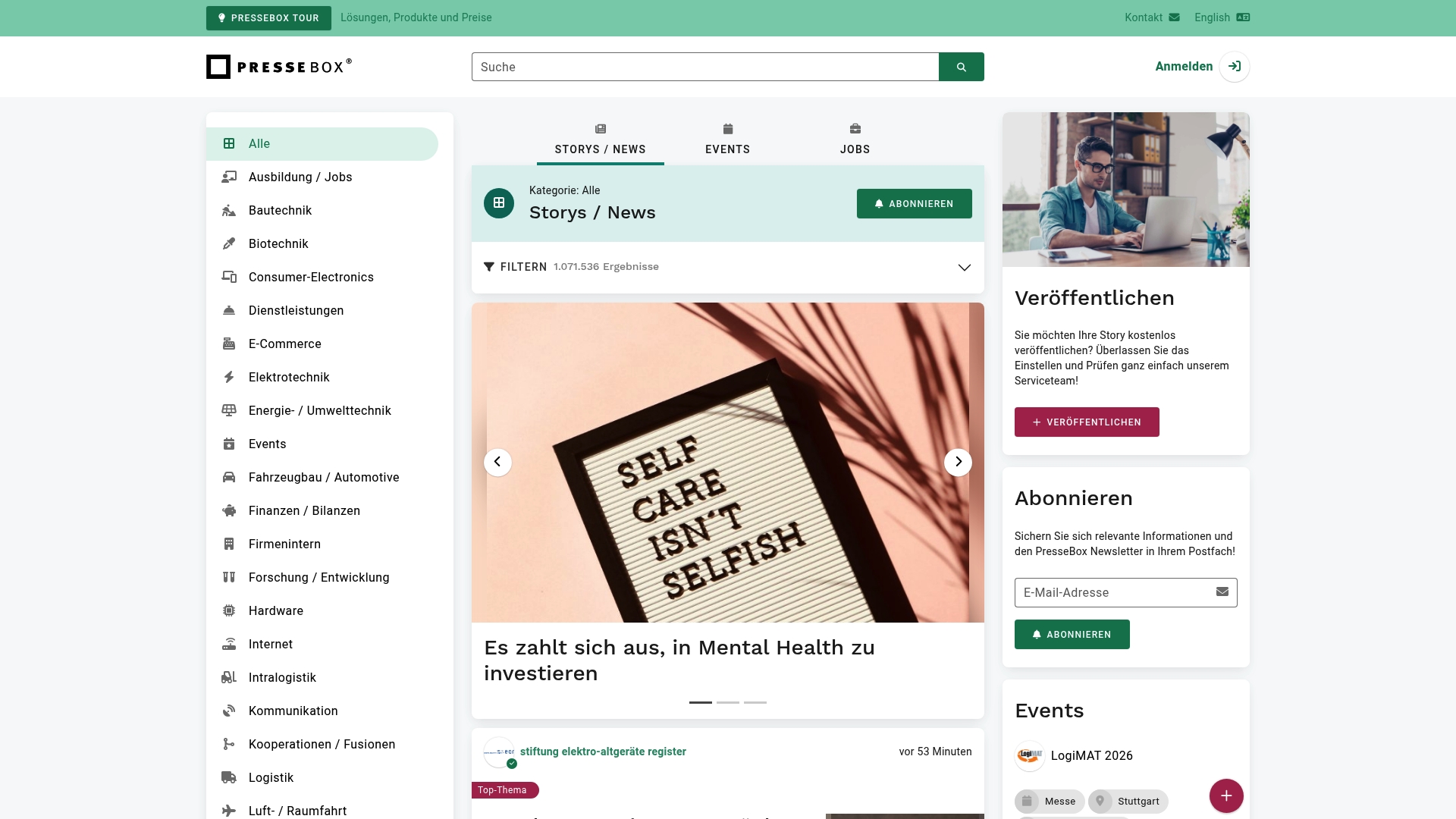Click the search magnifier icon
Image resolution: width=1456 pixels, height=819 pixels.
point(961,67)
